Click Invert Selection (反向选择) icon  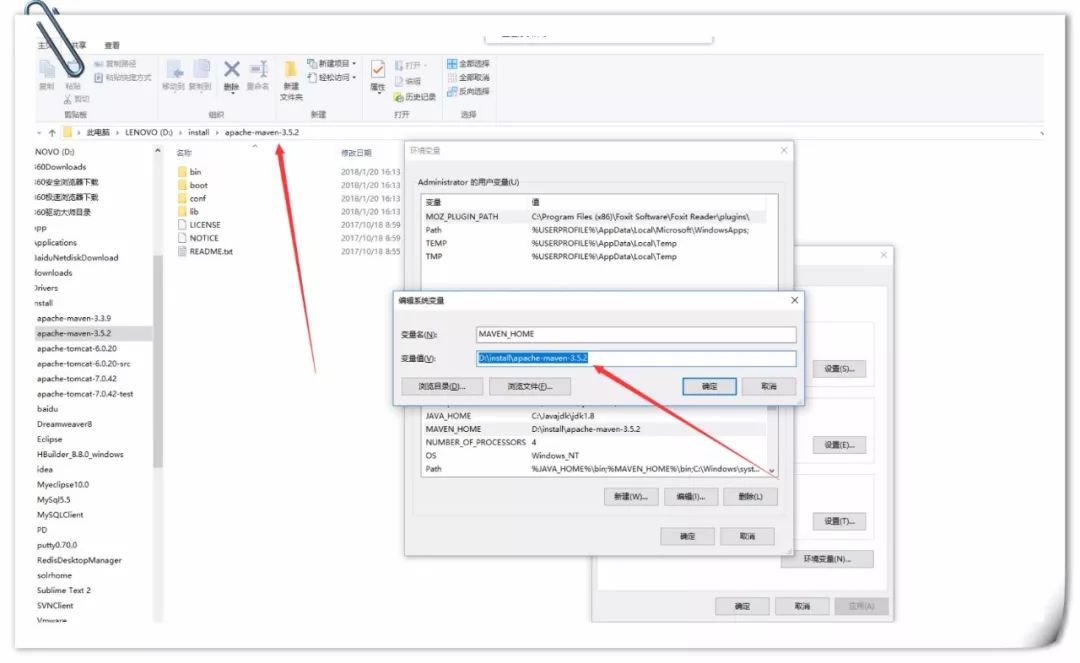(x=468, y=91)
